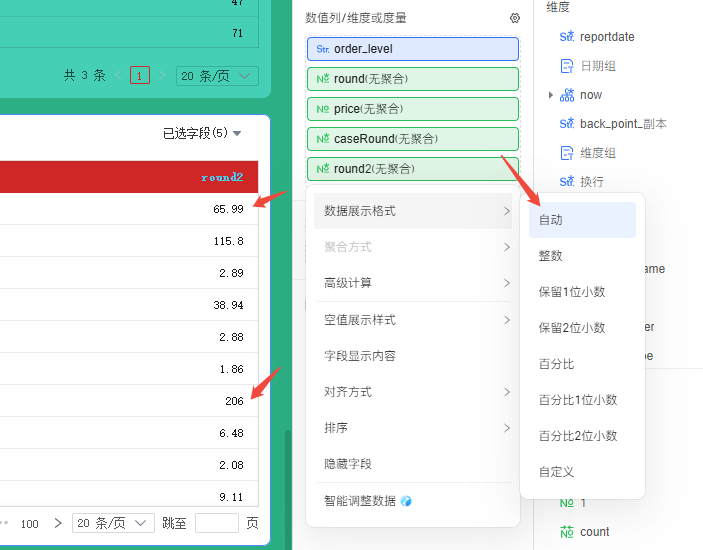Select the 百分比 display format
The image size is (703, 550).
coord(582,364)
